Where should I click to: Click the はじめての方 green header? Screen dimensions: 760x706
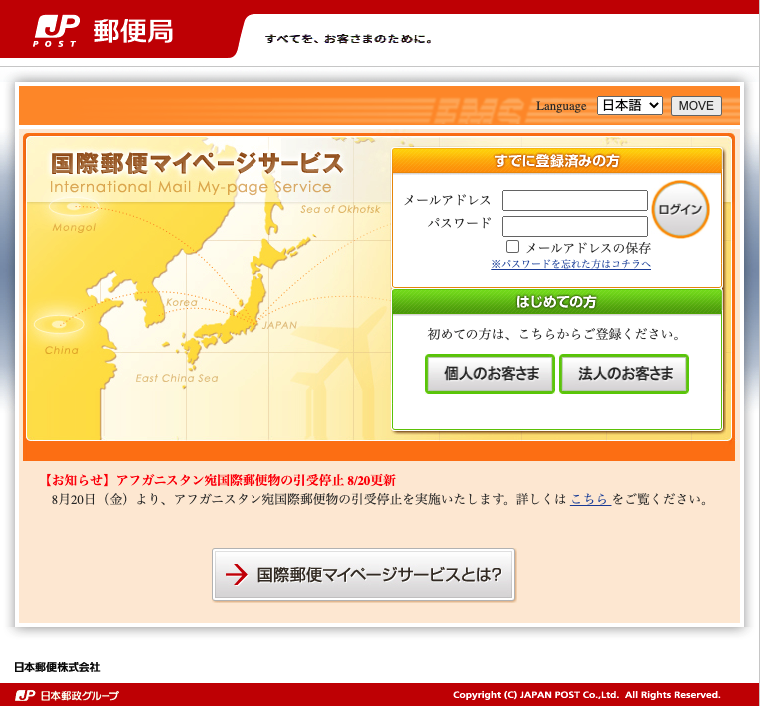pos(557,302)
